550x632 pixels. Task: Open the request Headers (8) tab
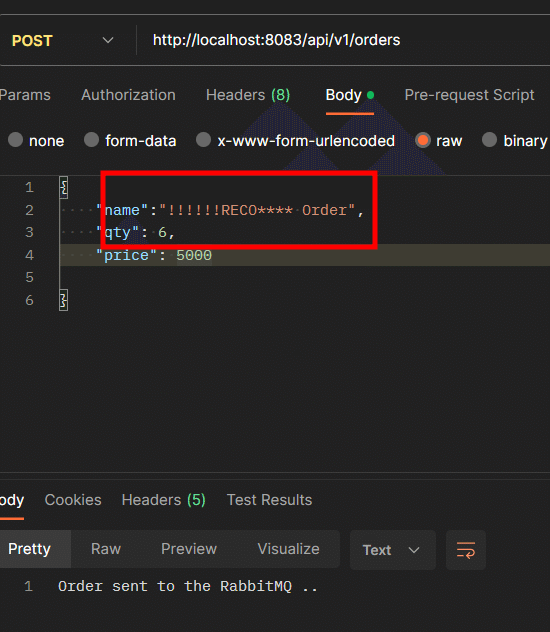click(248, 95)
